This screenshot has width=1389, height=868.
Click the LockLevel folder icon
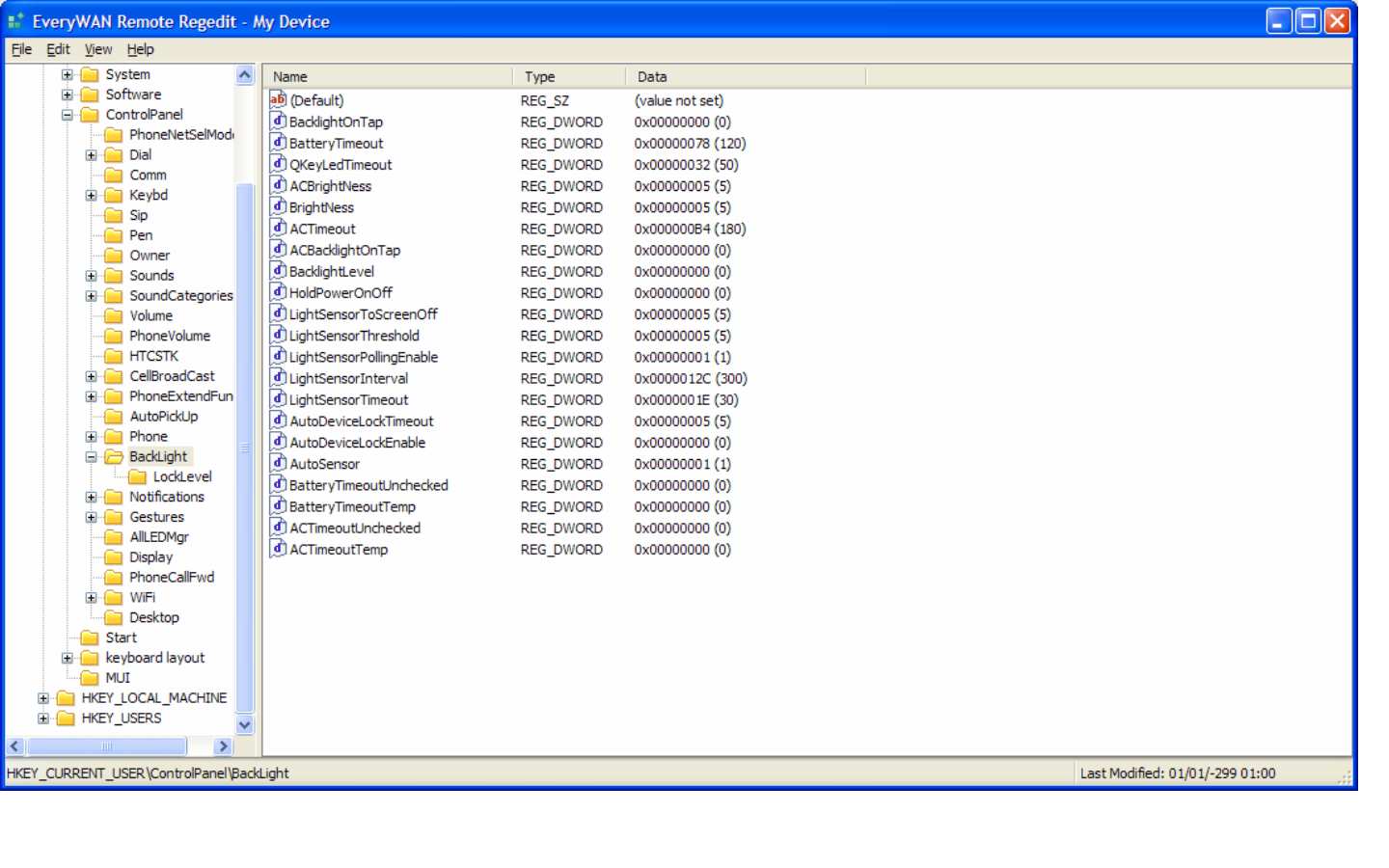point(137,476)
